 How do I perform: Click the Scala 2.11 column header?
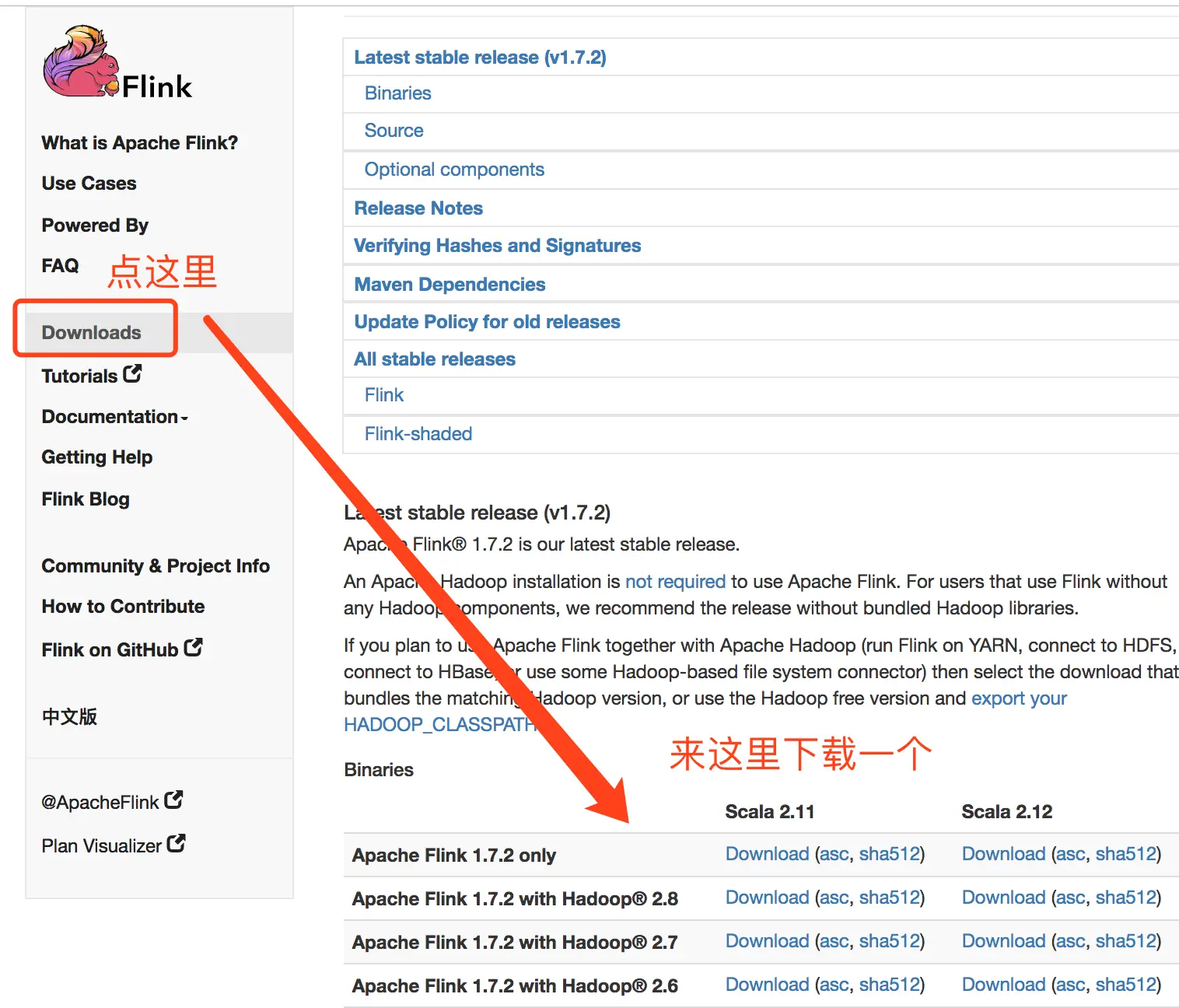770,812
